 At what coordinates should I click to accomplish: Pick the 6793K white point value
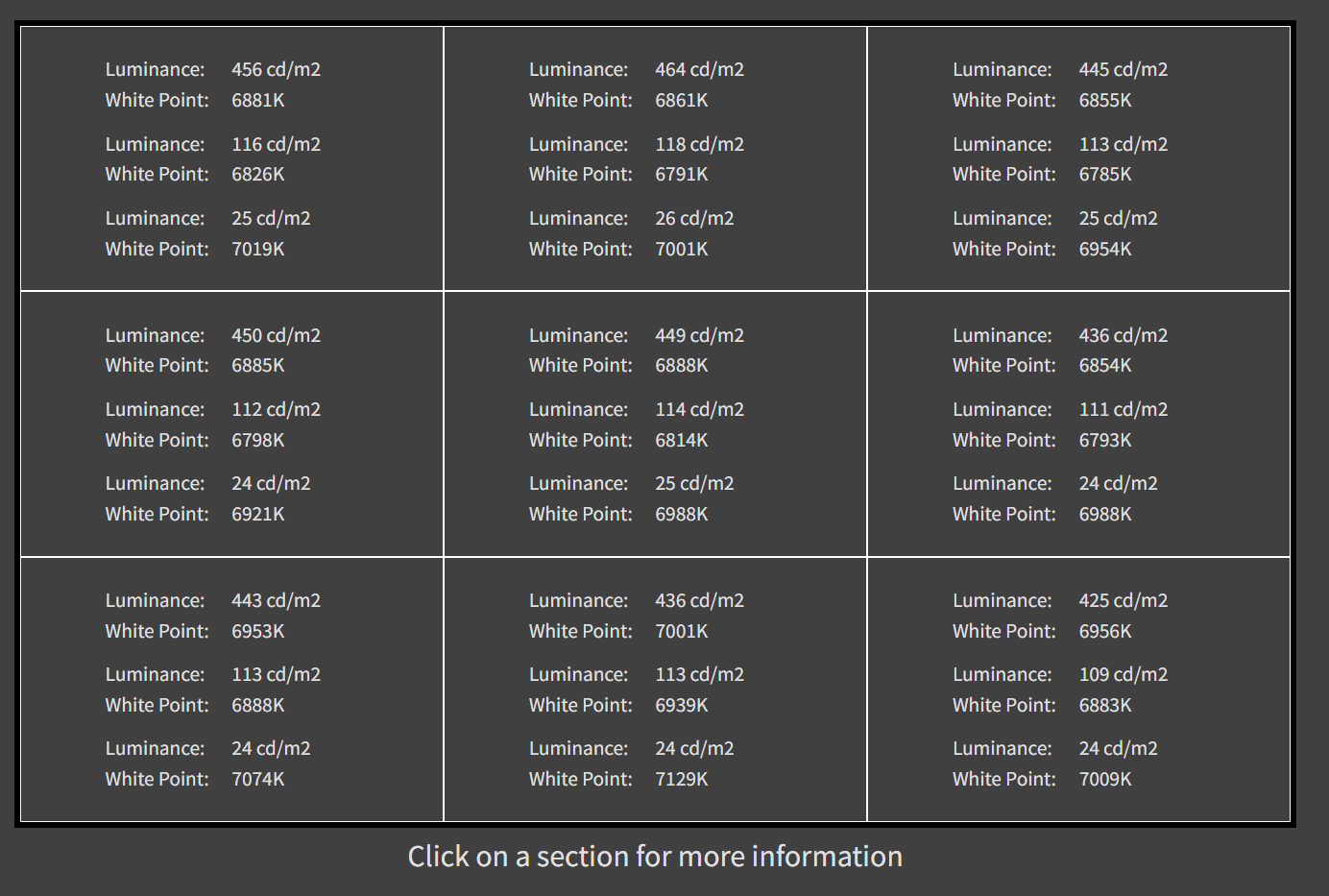1105,440
